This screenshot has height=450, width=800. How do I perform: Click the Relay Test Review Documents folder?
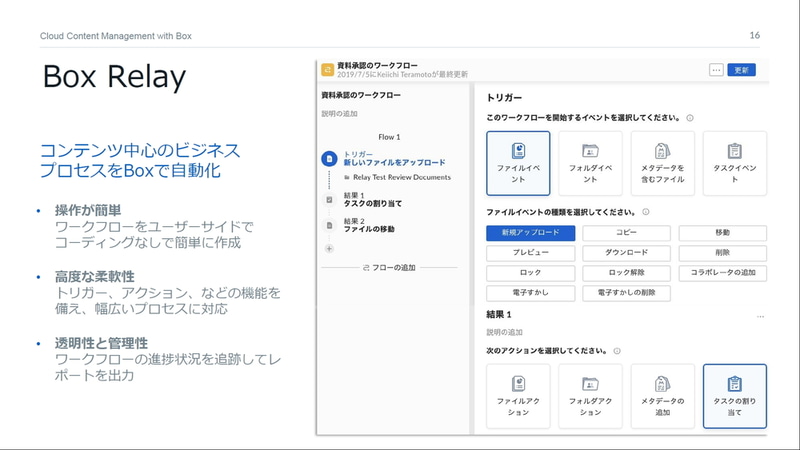(x=398, y=178)
